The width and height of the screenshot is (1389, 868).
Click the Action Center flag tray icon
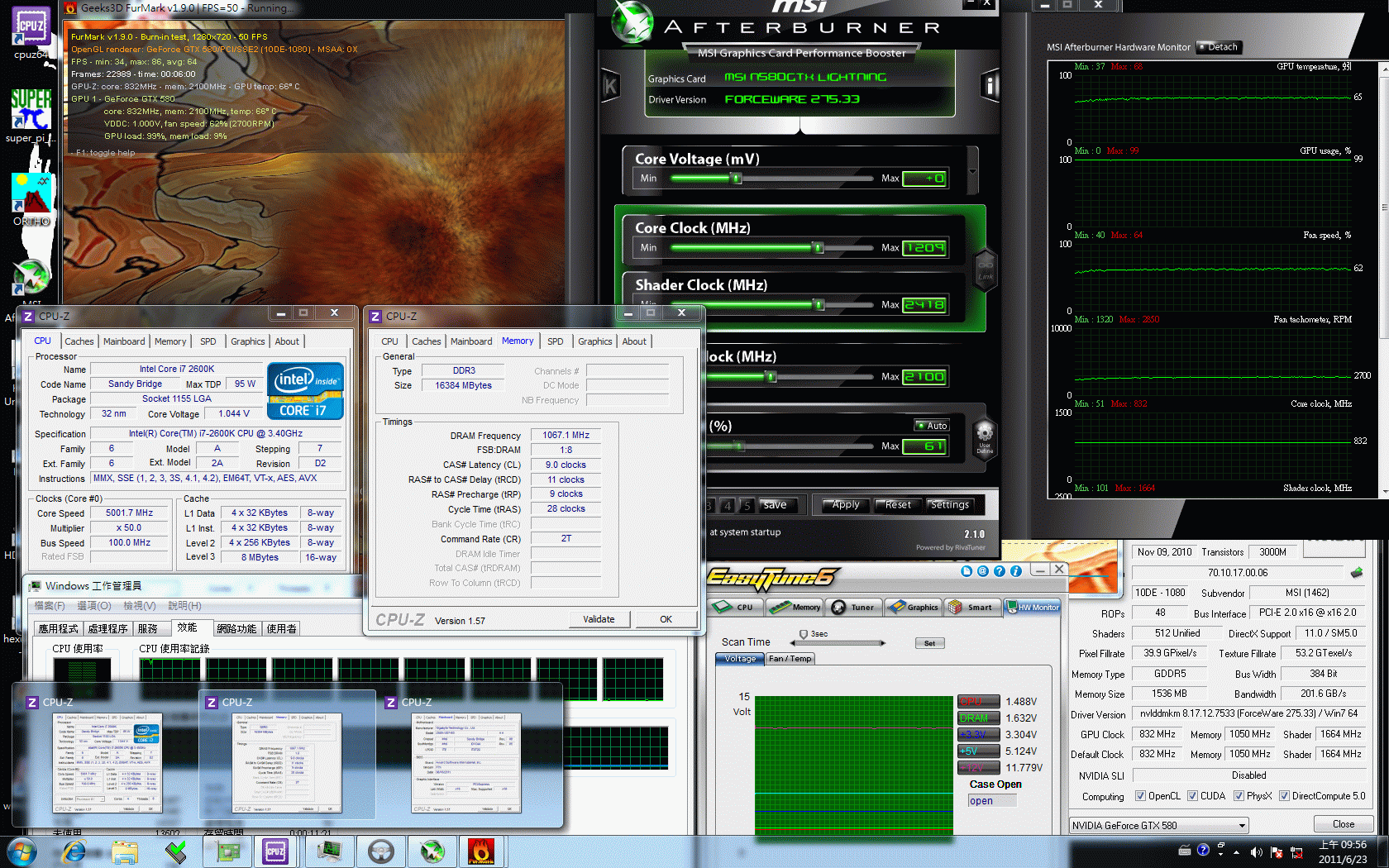pyautogui.click(x=1277, y=851)
